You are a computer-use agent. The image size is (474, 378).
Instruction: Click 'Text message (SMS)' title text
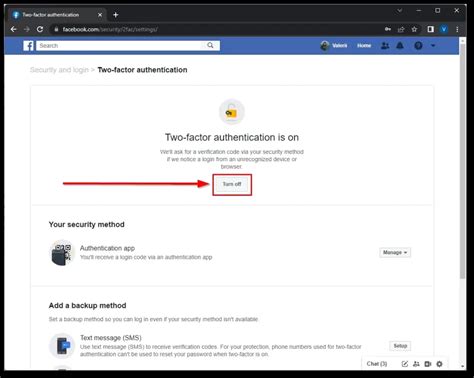coord(111,338)
